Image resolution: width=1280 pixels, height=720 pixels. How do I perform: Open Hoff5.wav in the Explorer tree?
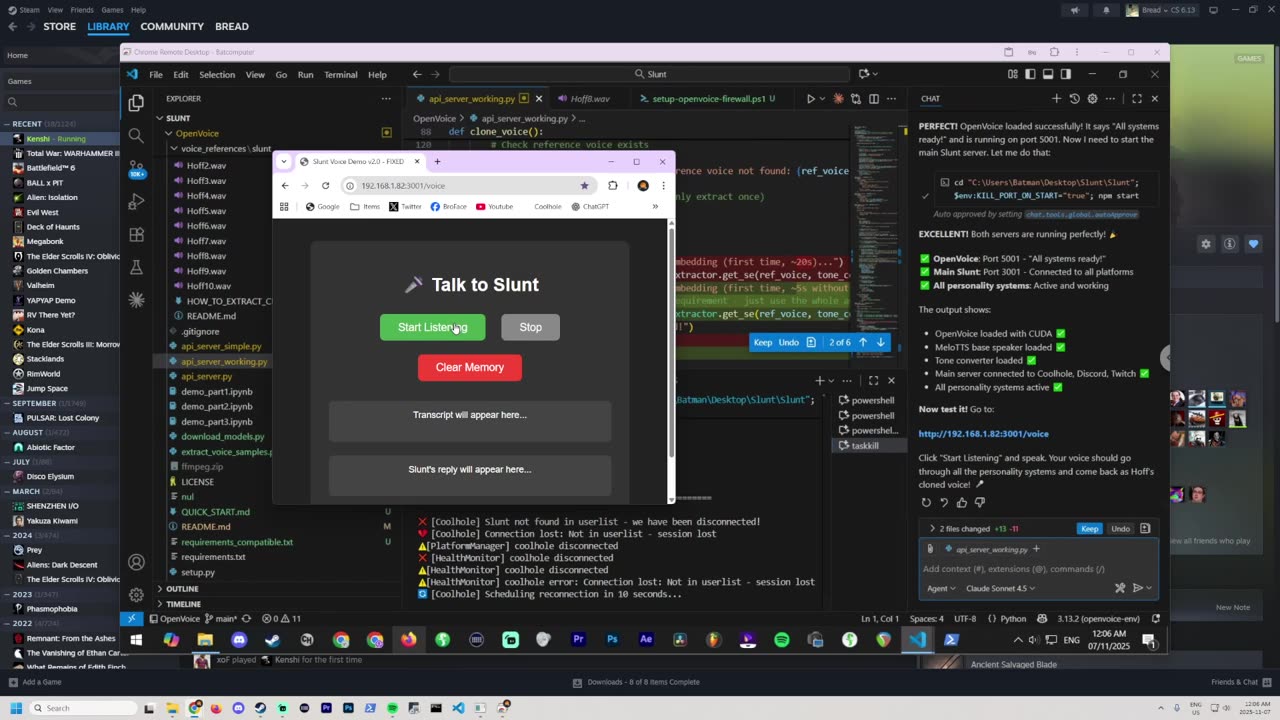click(207, 211)
